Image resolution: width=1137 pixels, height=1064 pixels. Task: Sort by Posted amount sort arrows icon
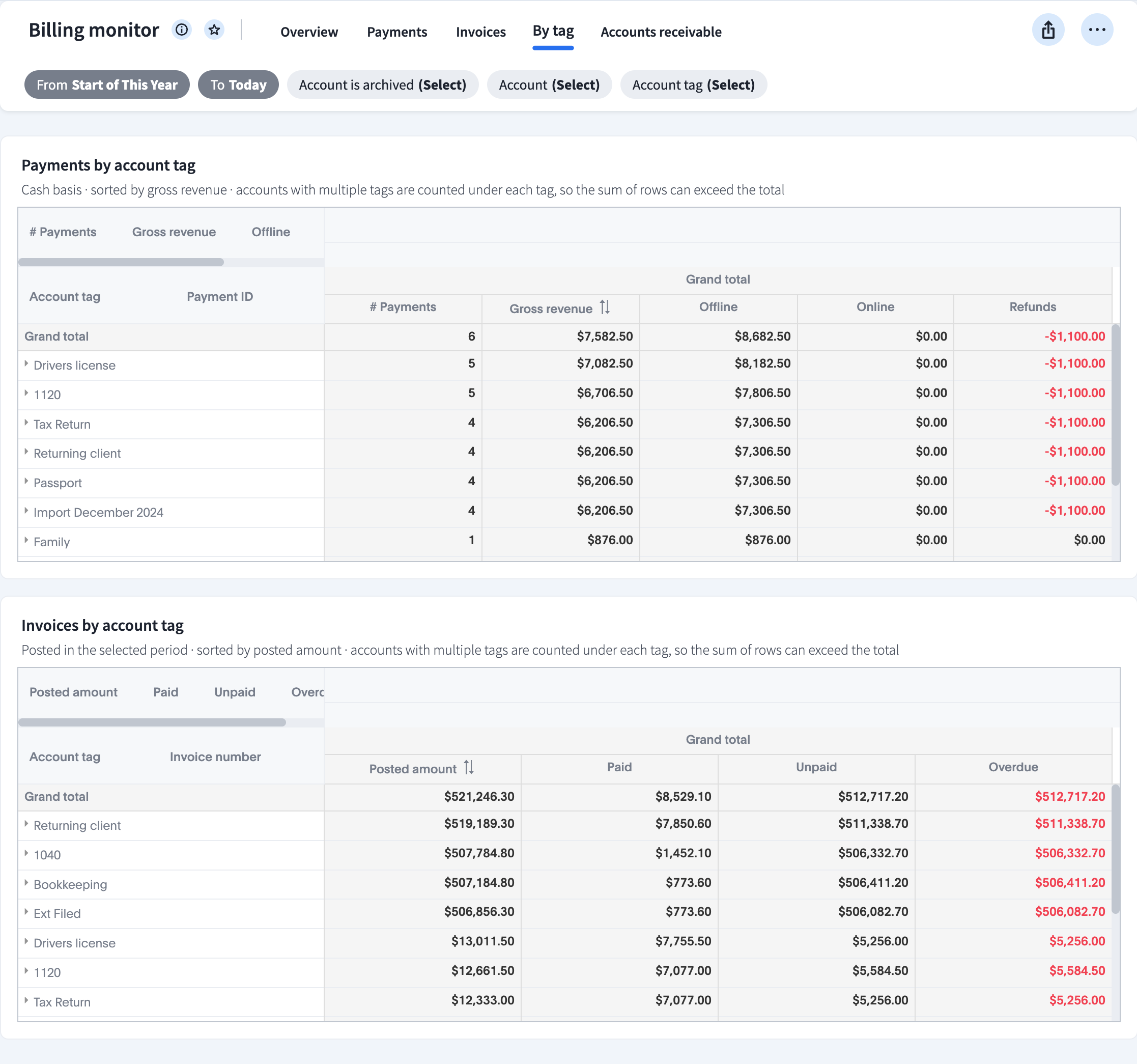point(468,768)
